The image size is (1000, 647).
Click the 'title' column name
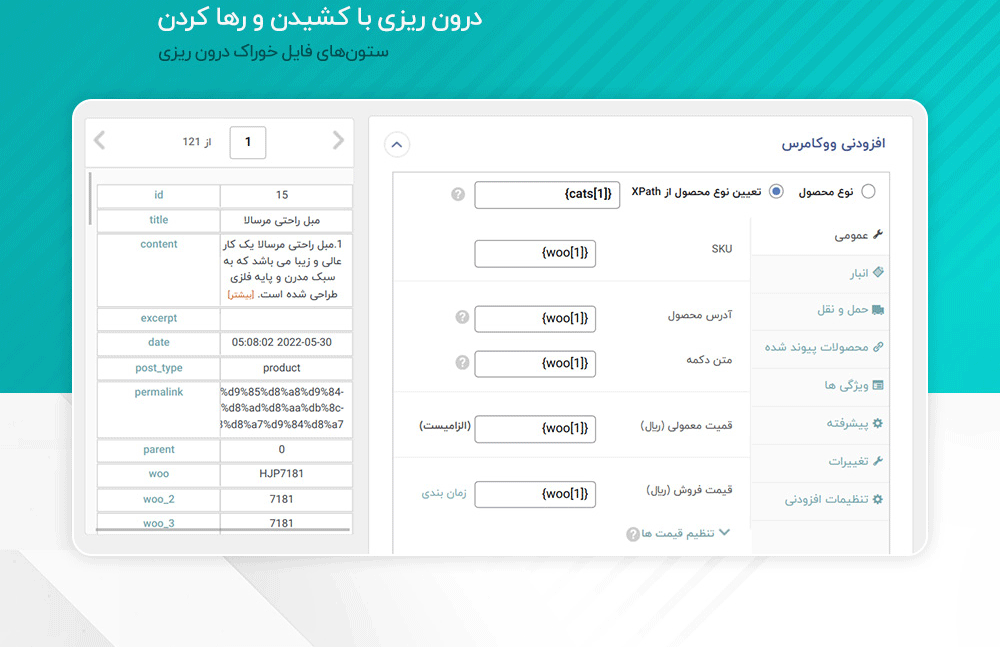159,220
